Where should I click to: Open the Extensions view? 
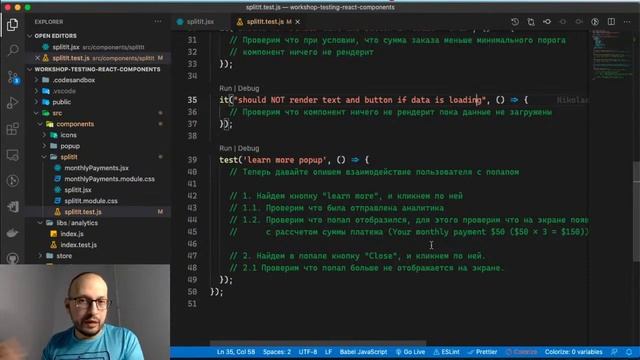[x=13, y=129]
